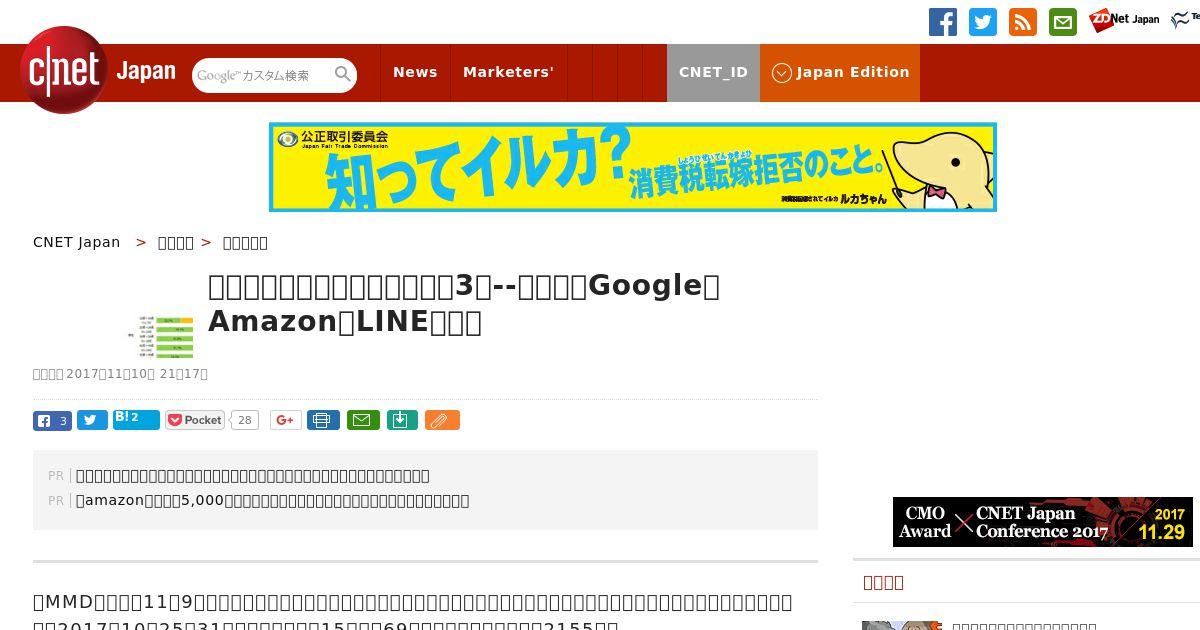Click the orange paperclip clip icon
1200x630 pixels.
(442, 420)
